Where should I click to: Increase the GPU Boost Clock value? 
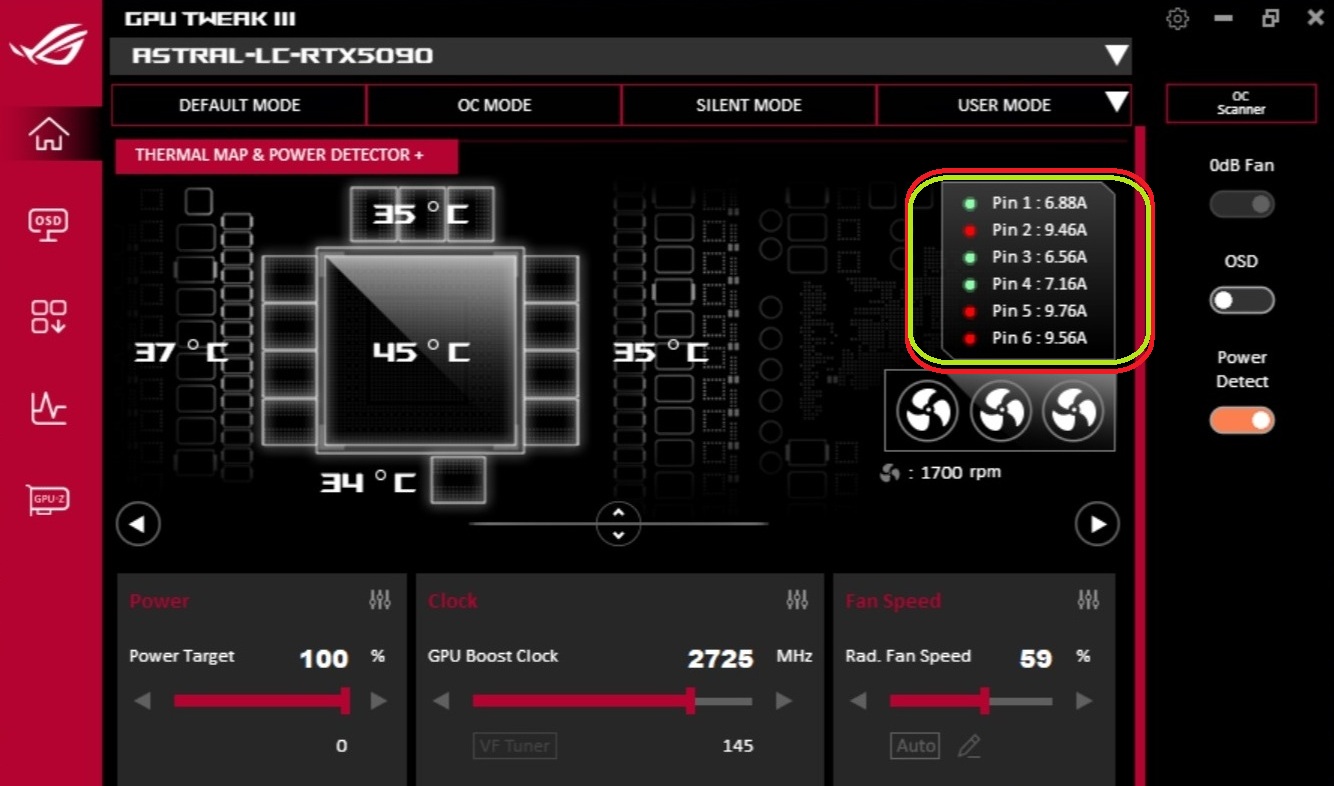pos(783,701)
